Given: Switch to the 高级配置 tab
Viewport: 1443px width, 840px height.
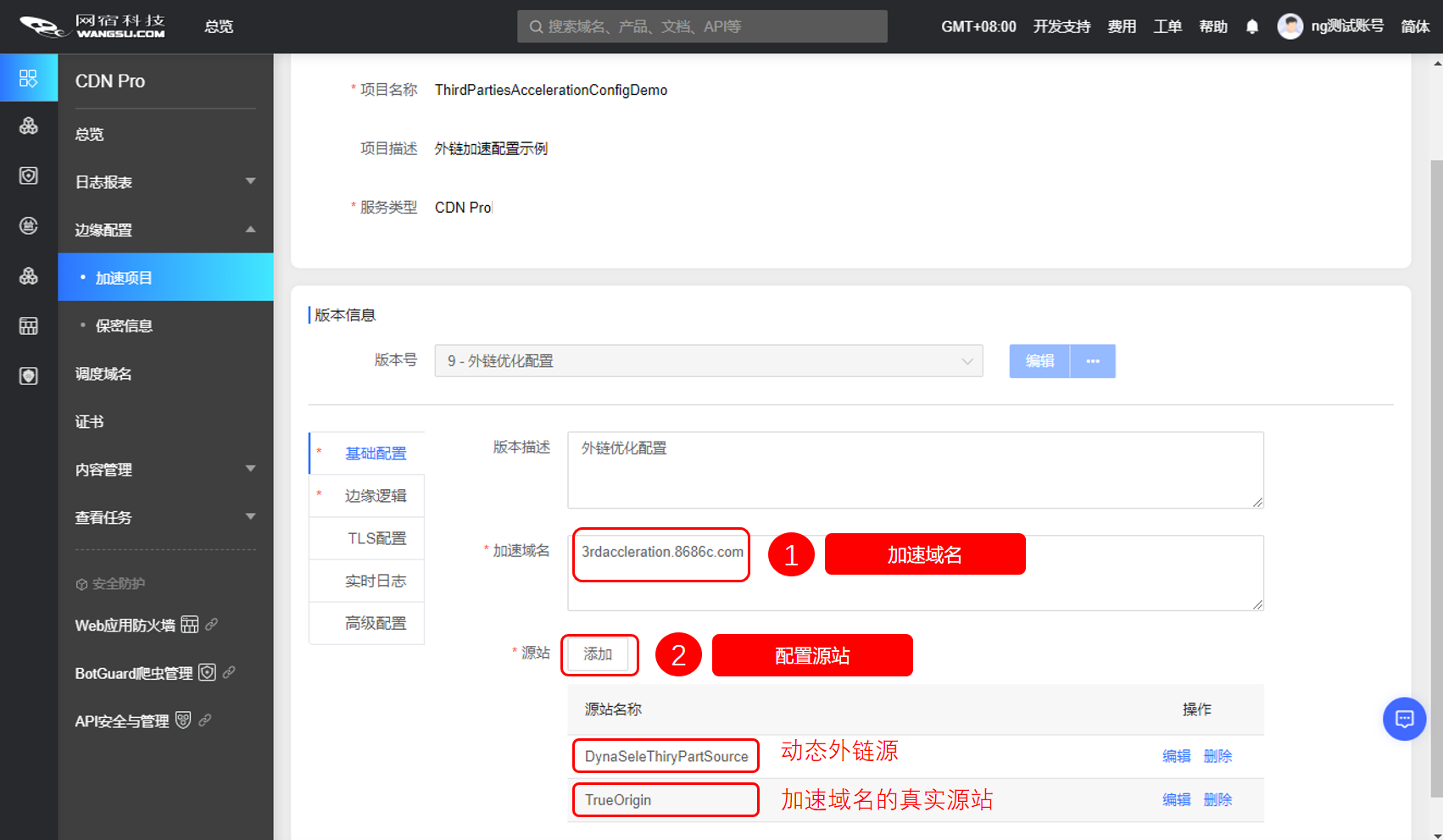Looking at the screenshot, I should click(367, 623).
